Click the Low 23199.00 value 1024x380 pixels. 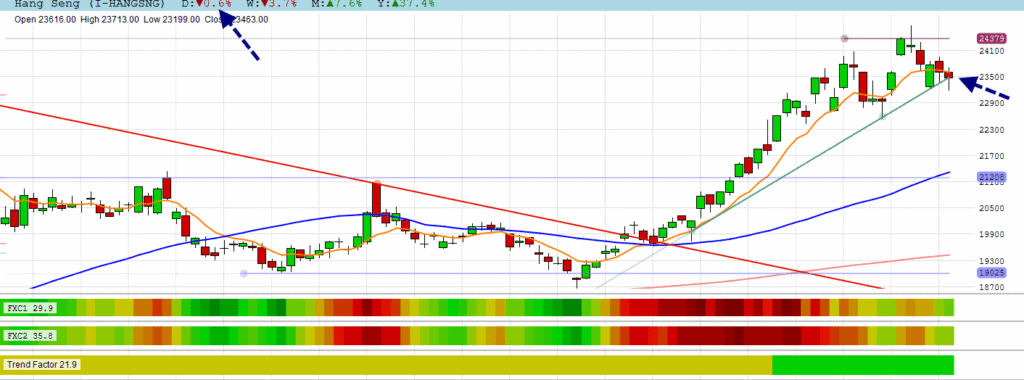click(x=172, y=20)
